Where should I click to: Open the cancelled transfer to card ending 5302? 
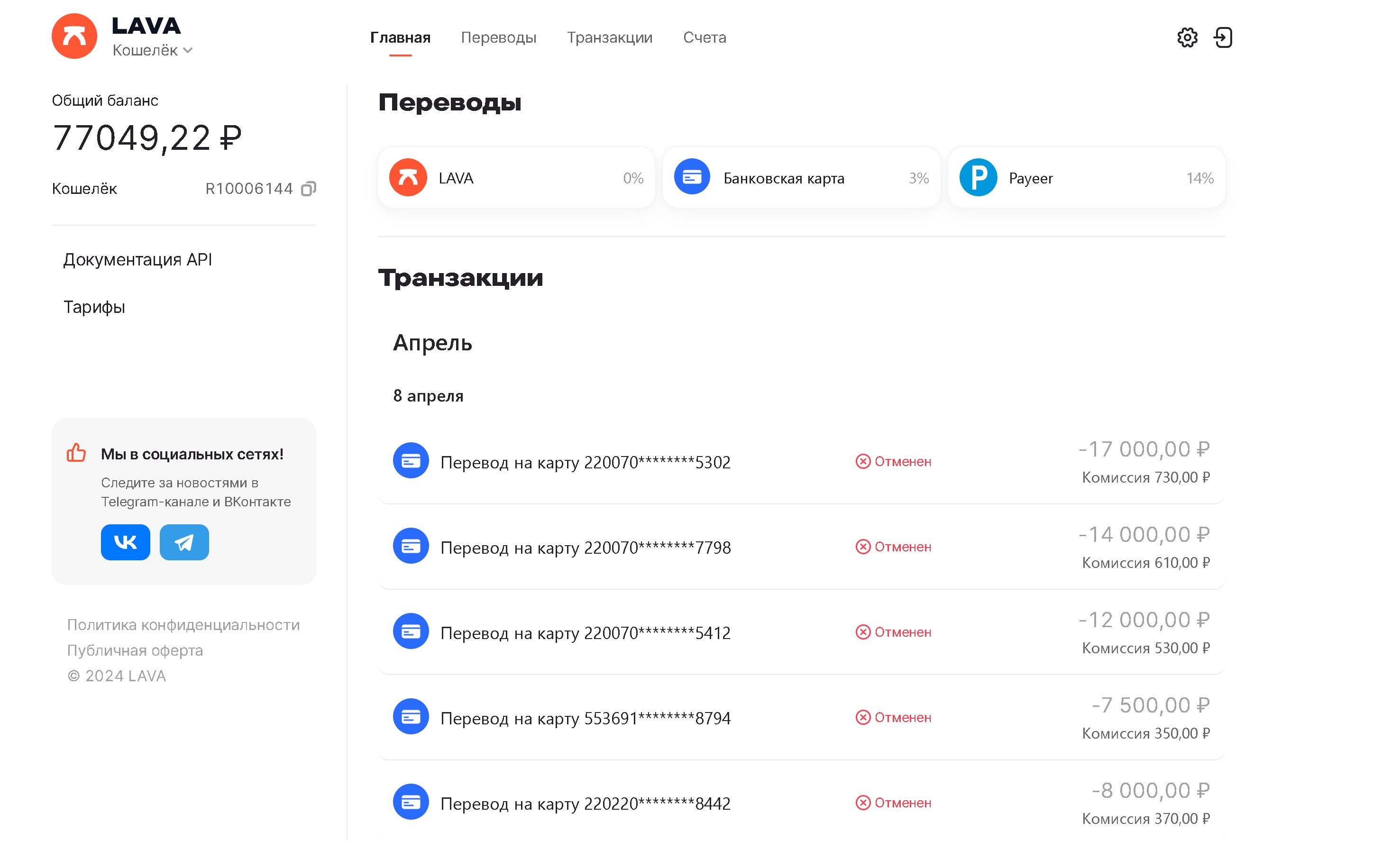tap(585, 462)
